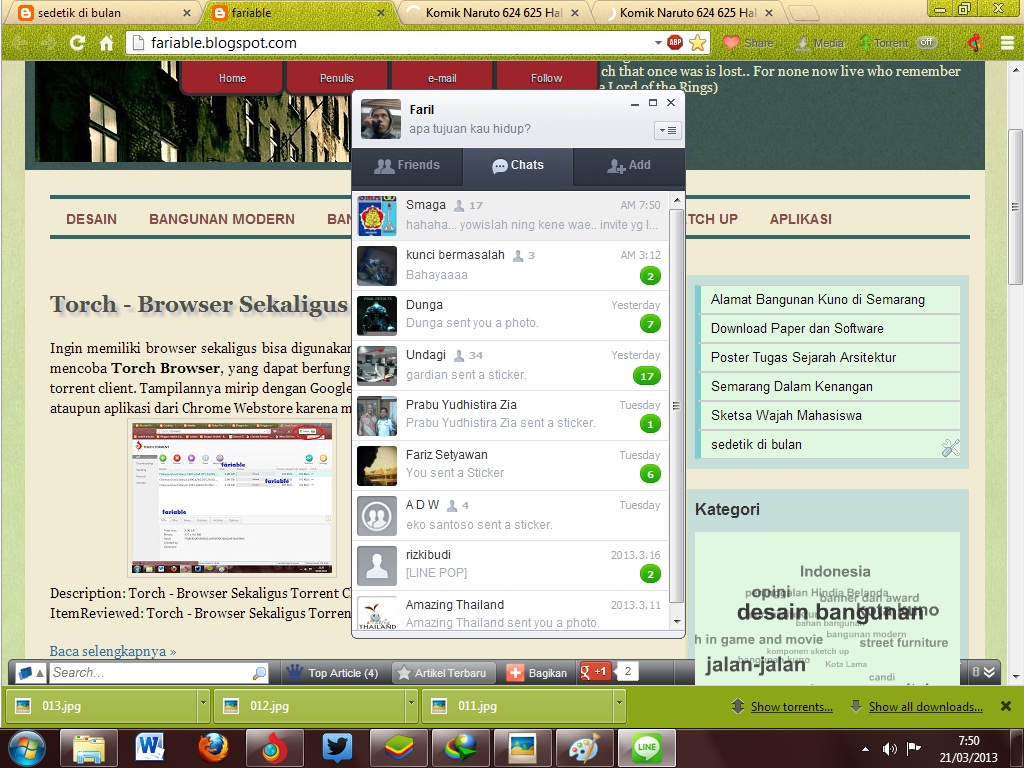Click the bookmark star in the address bar

coord(697,44)
